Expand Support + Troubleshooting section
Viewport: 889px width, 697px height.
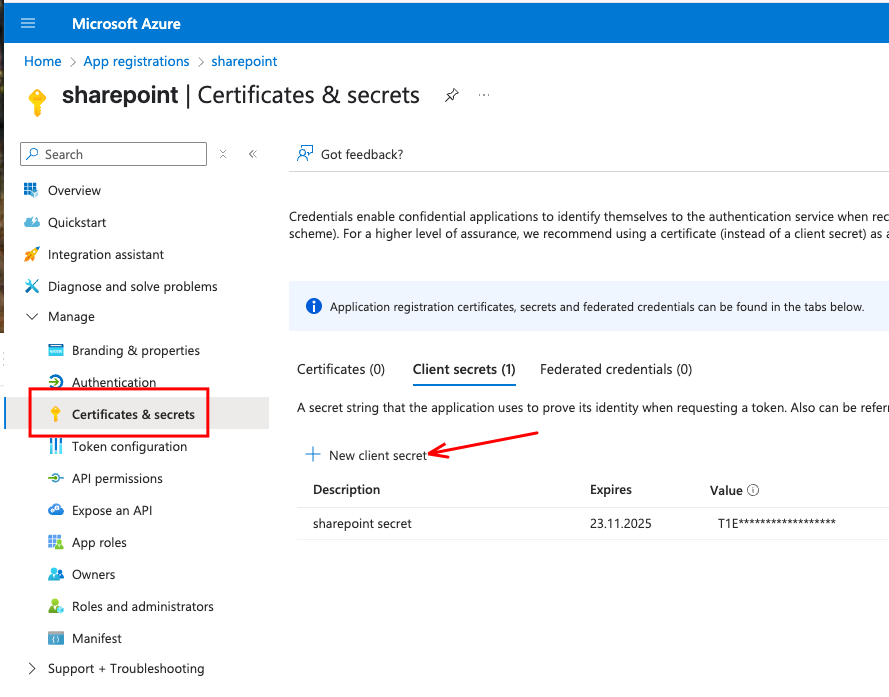[32, 668]
